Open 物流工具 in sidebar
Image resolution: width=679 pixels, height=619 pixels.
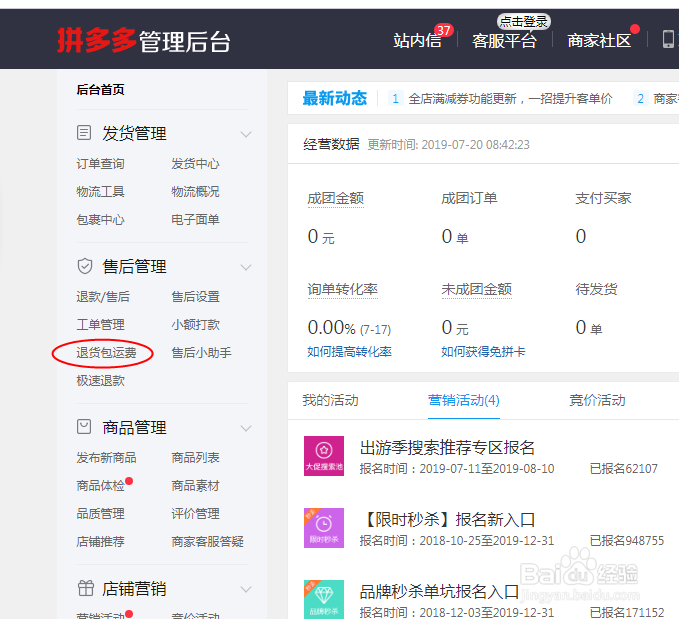click(x=100, y=191)
